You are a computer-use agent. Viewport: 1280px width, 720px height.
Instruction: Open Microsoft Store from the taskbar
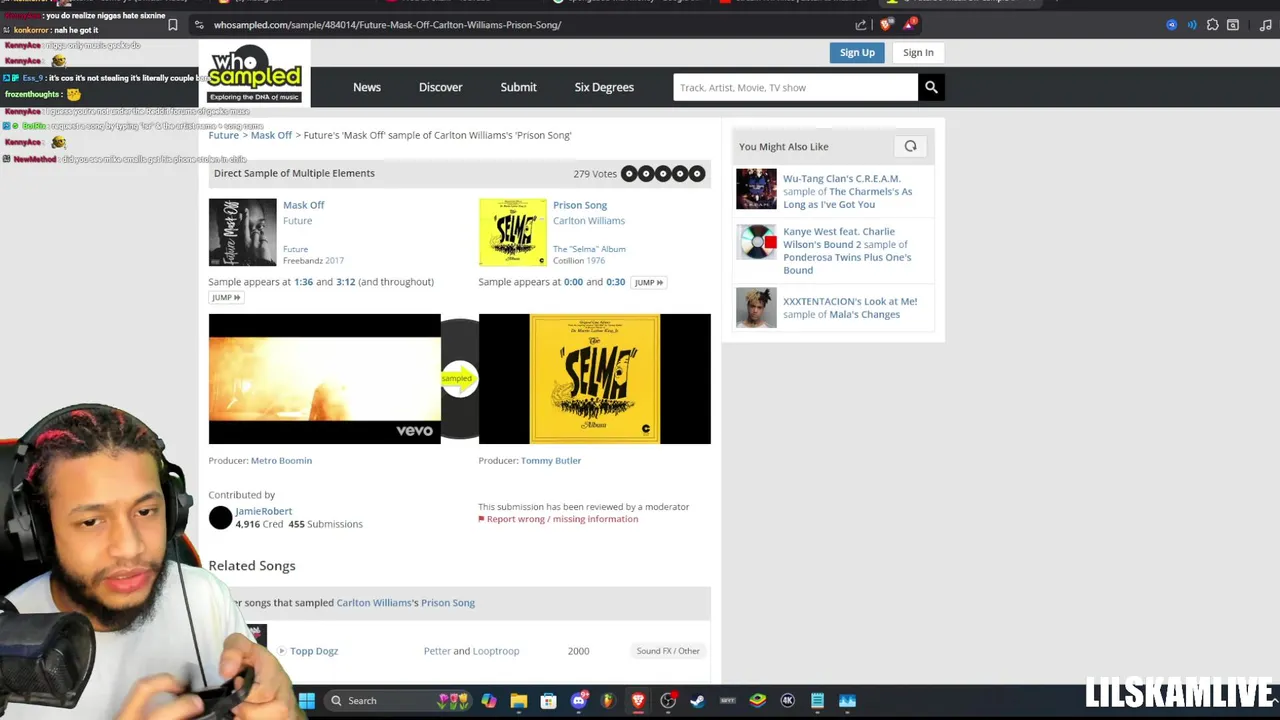[x=548, y=700]
